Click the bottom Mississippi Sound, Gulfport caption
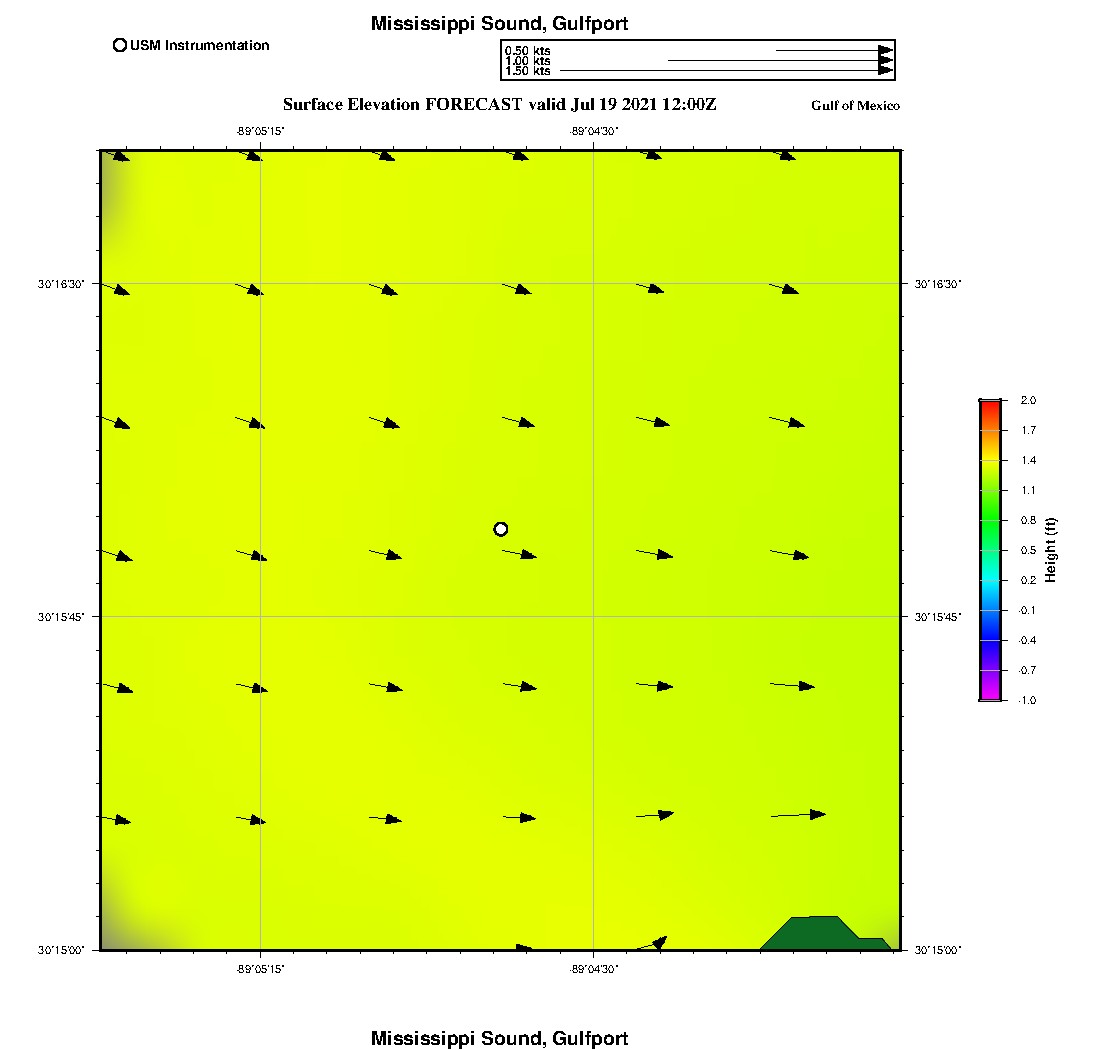 499,1038
